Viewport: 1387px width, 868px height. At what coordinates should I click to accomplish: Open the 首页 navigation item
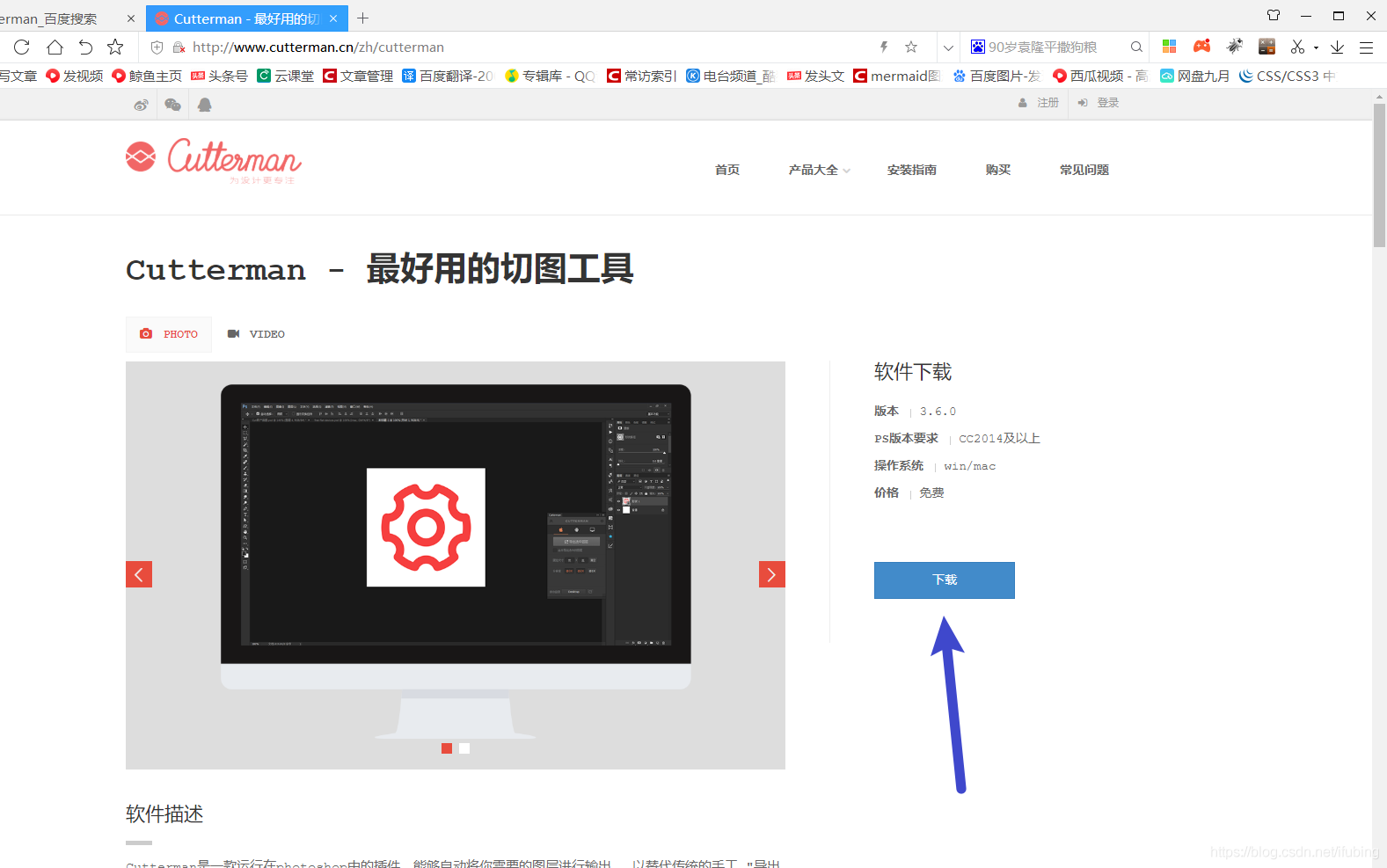727,170
